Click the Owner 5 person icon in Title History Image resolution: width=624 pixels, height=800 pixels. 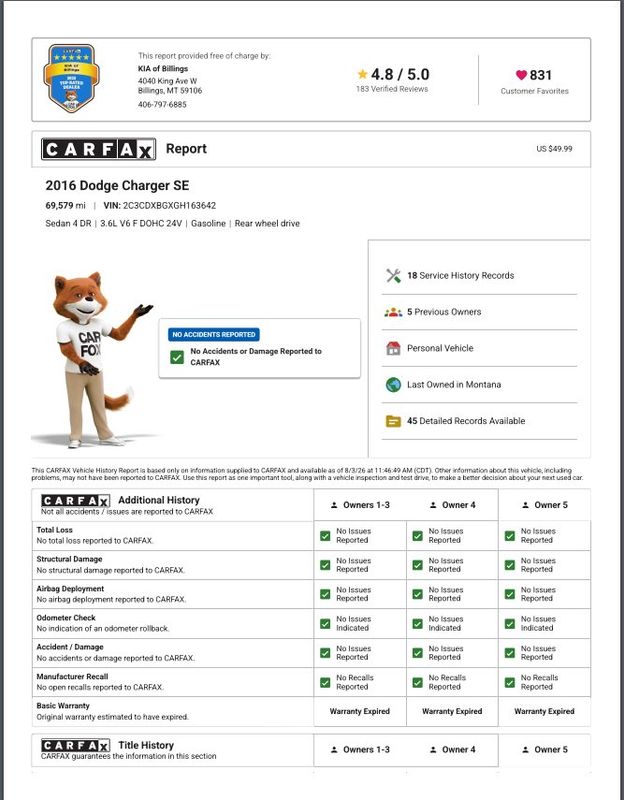tap(526, 750)
